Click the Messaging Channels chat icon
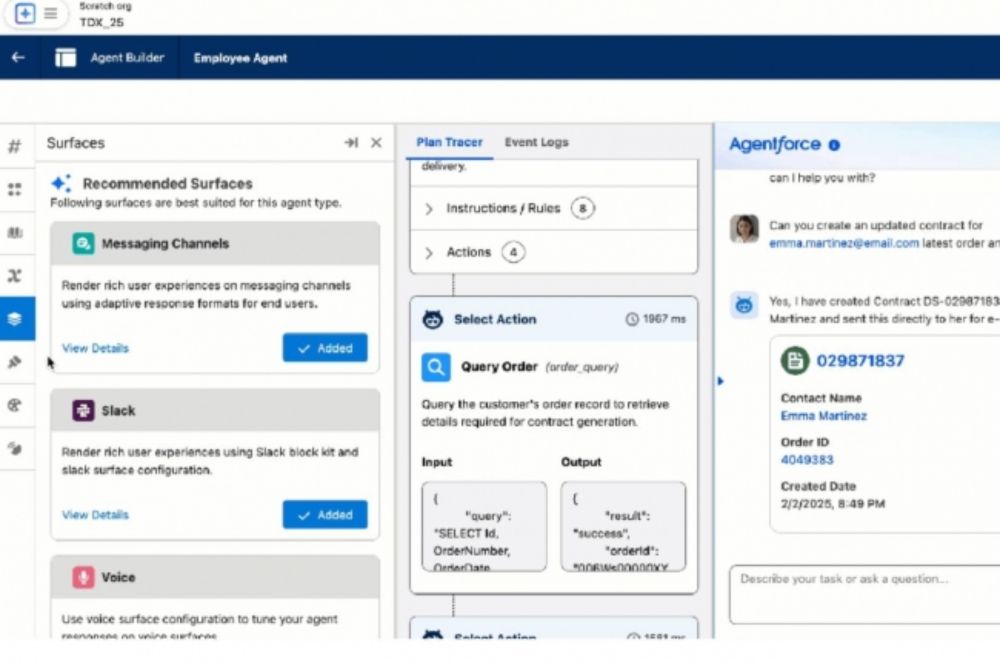The image size is (1000, 666). pyautogui.click(x=83, y=243)
